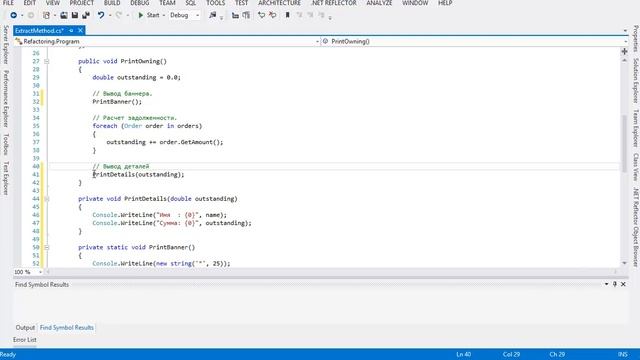The width and height of the screenshot is (640, 360).
Task: Click the Navigate Forward toolbar icon
Action: click(x=31, y=15)
